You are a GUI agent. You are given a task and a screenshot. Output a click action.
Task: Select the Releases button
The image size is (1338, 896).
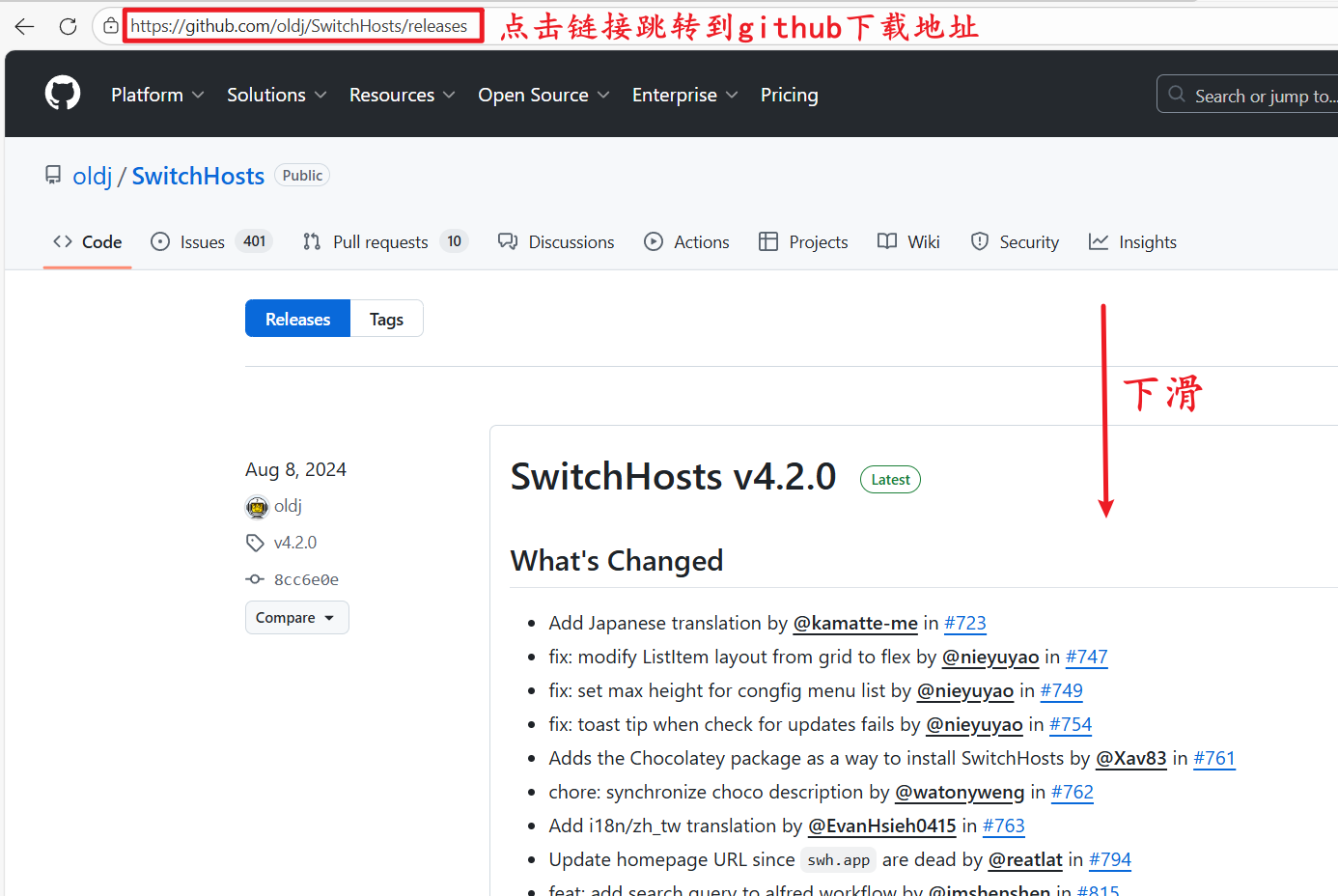coord(297,319)
